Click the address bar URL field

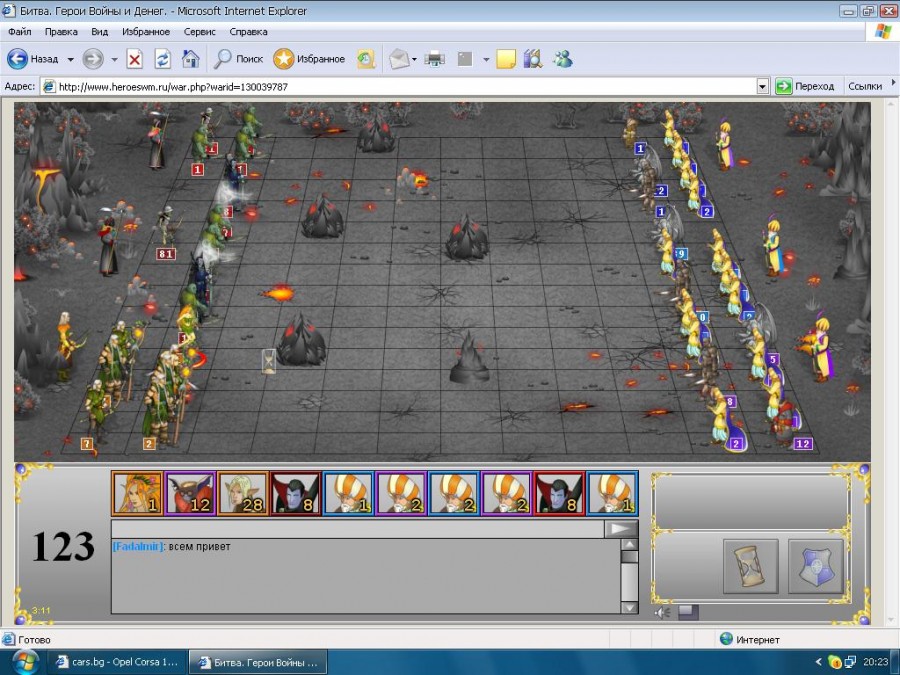click(x=399, y=87)
